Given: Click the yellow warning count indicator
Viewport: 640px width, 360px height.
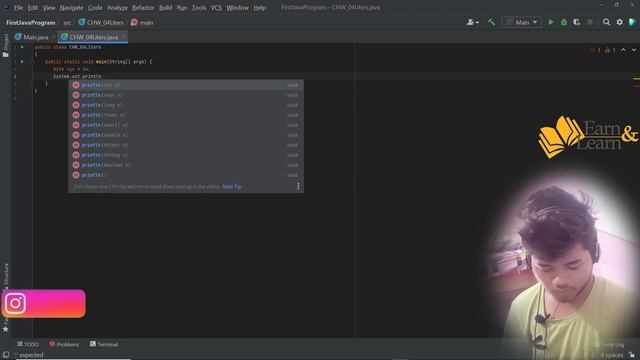Looking at the screenshot, I should click(610, 50).
